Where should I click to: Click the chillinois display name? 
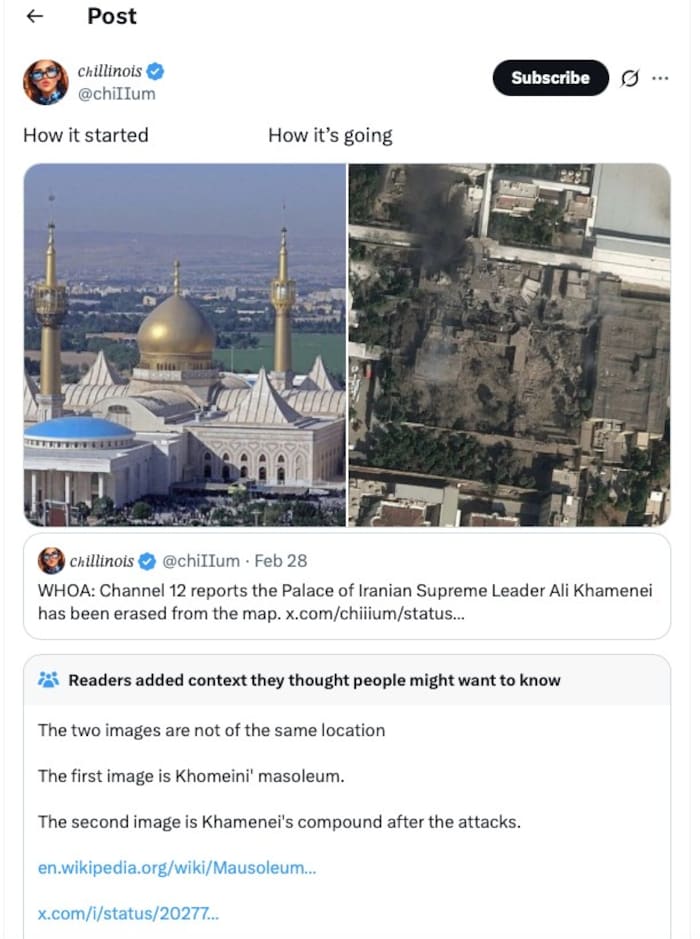[x=108, y=70]
